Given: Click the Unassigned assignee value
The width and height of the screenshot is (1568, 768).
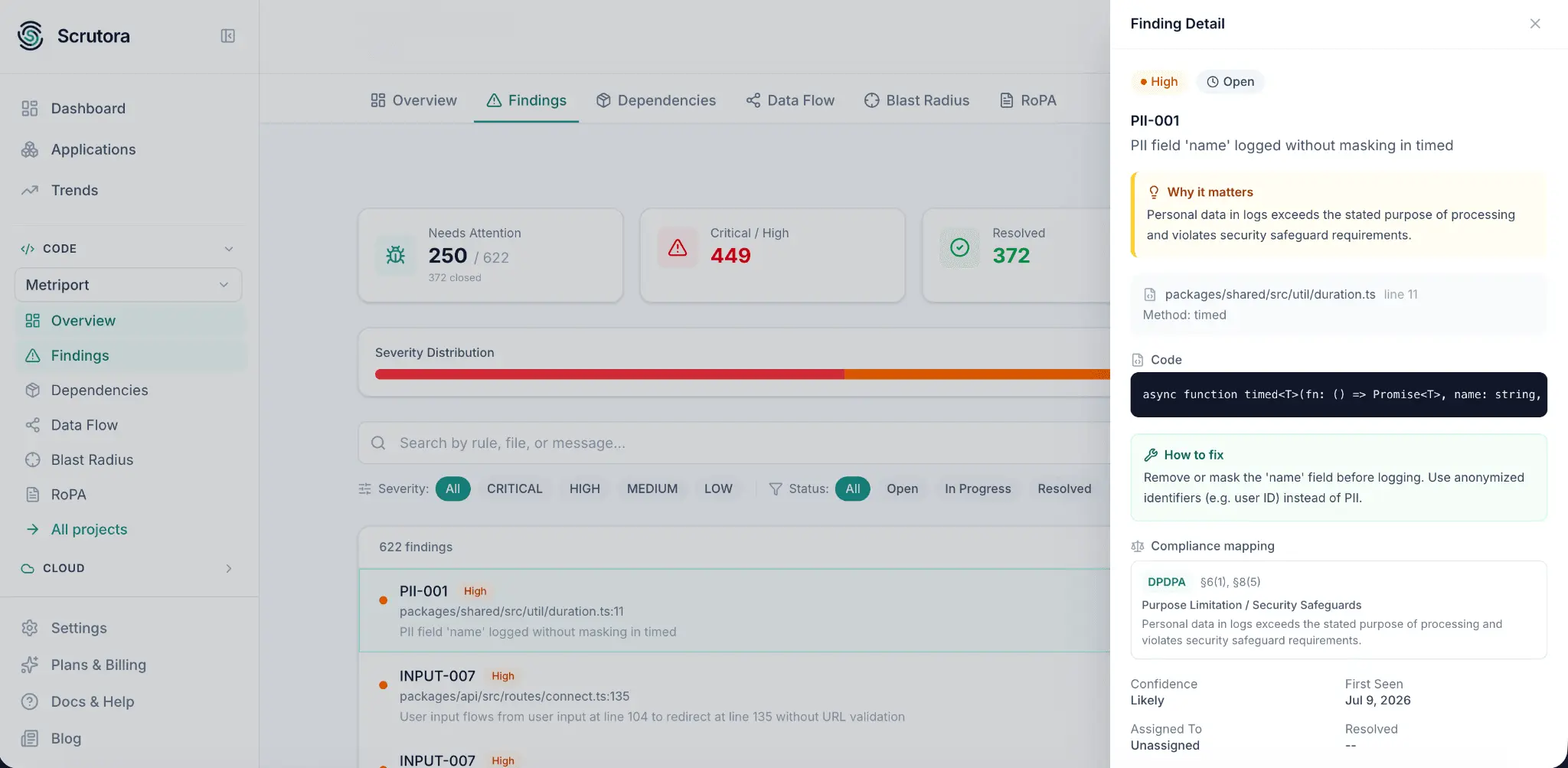Looking at the screenshot, I should pos(1165,745).
